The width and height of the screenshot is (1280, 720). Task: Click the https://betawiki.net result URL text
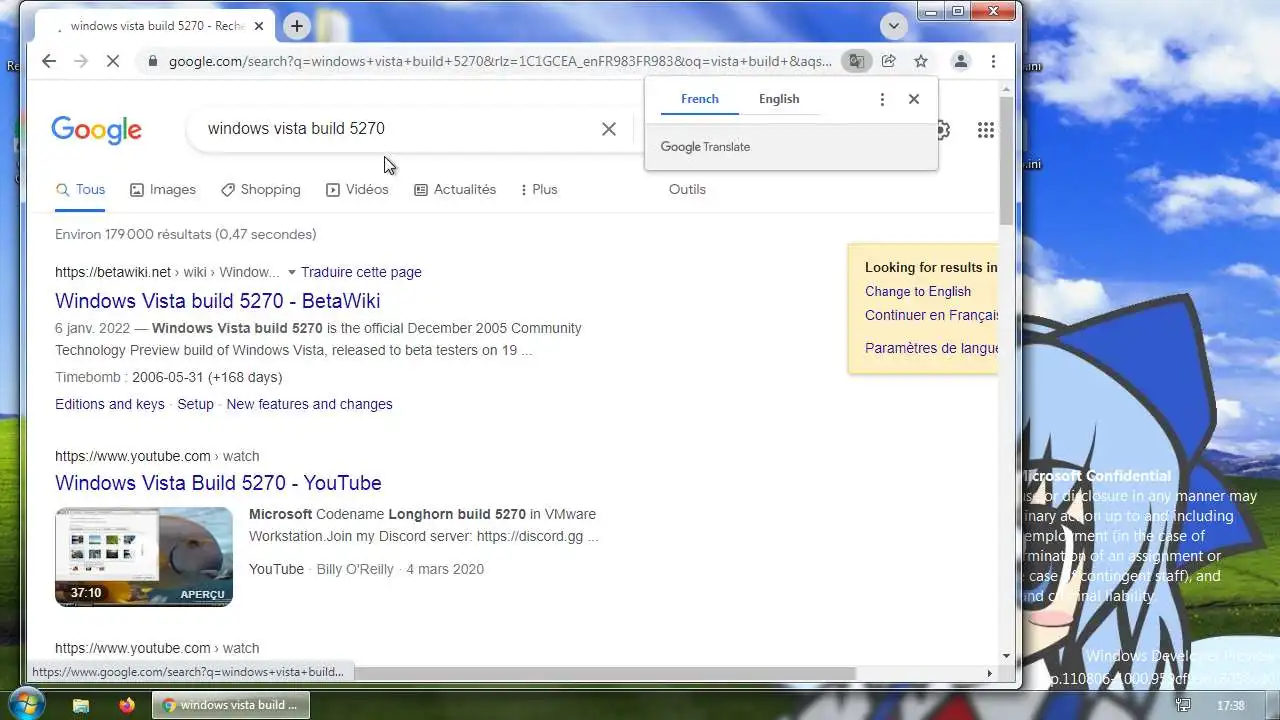[113, 272]
